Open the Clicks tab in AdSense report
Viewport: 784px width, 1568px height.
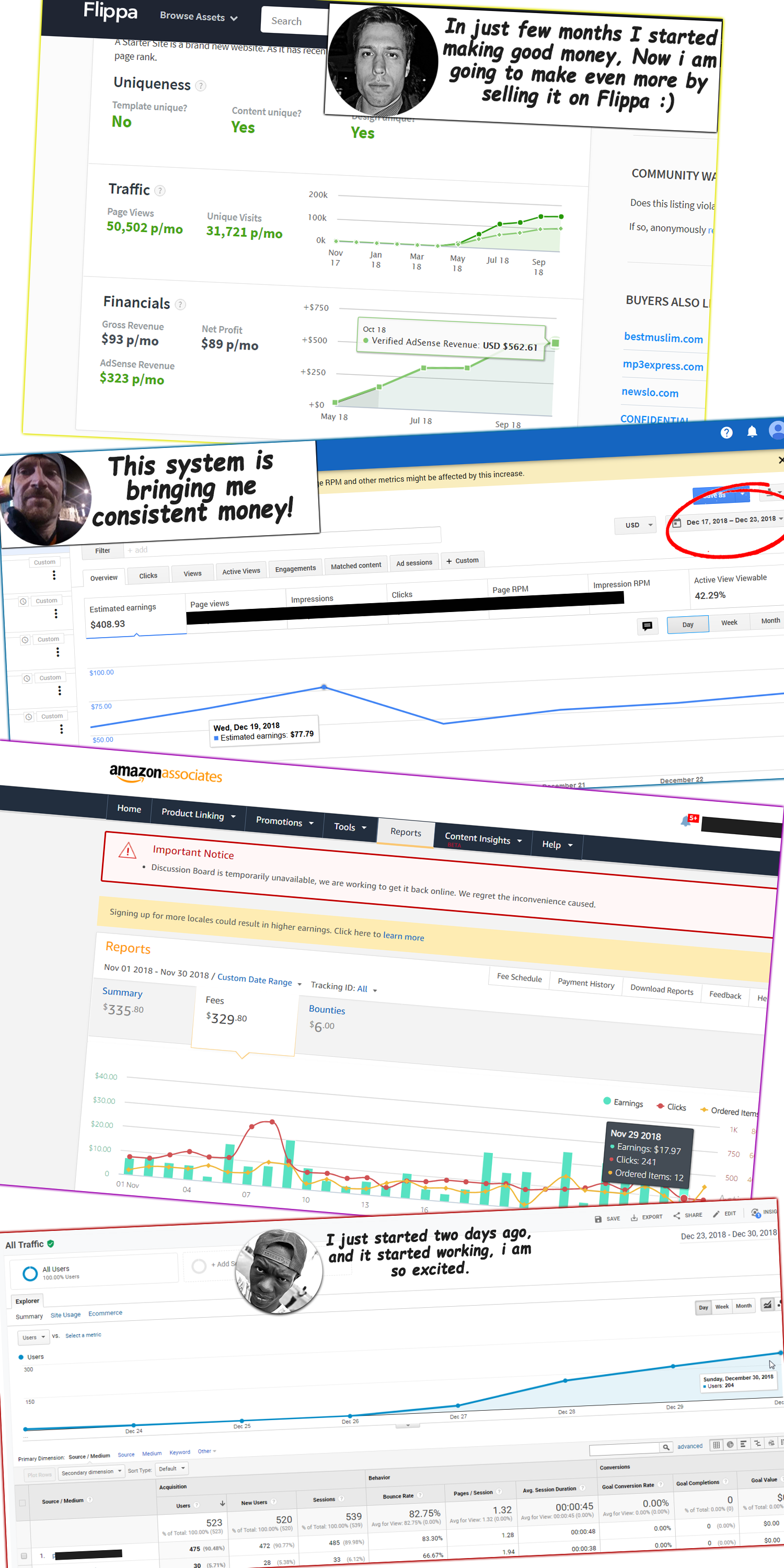tap(148, 576)
